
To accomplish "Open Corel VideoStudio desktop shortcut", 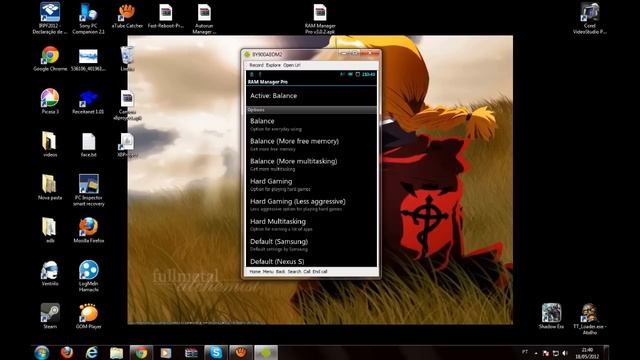I will [x=590, y=18].
